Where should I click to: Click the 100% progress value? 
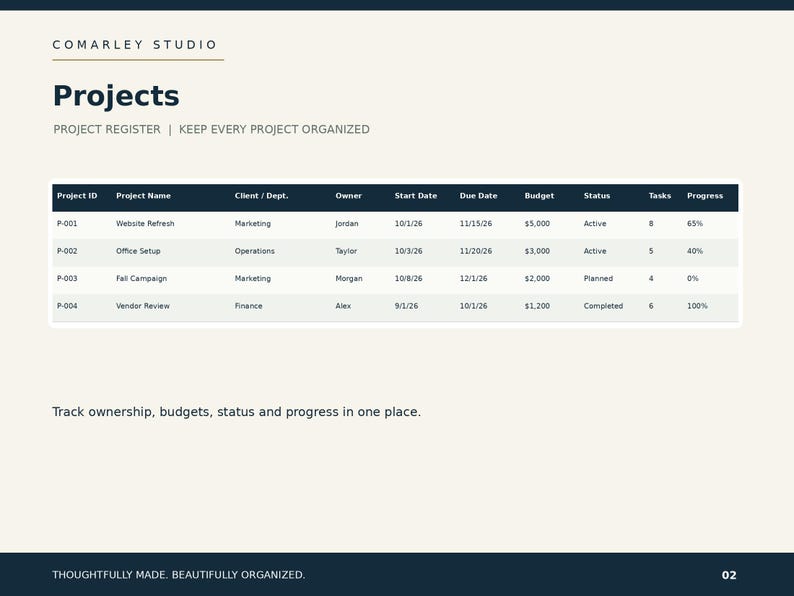click(x=697, y=306)
